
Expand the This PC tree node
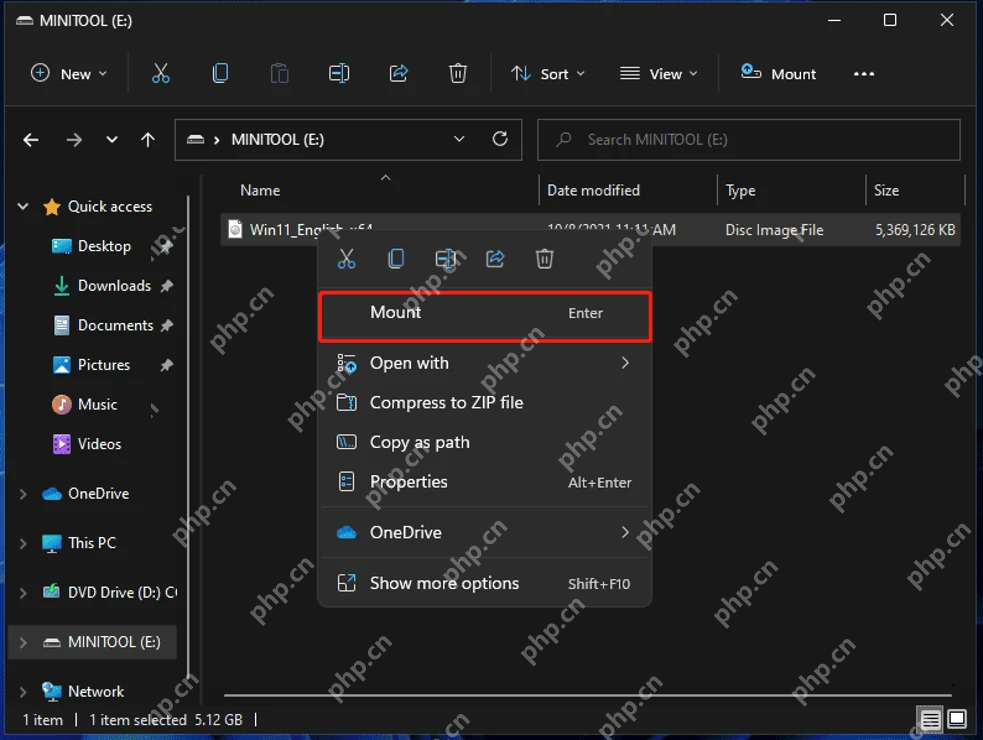pyautogui.click(x=23, y=543)
